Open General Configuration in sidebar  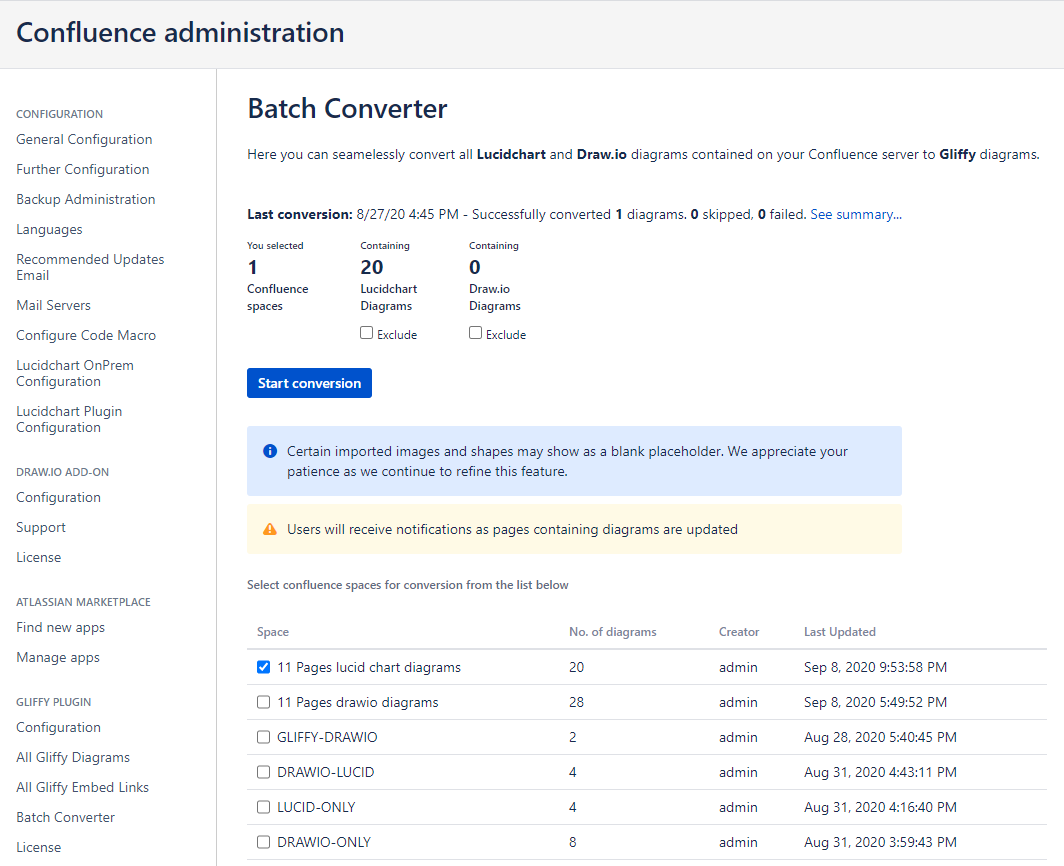click(84, 139)
